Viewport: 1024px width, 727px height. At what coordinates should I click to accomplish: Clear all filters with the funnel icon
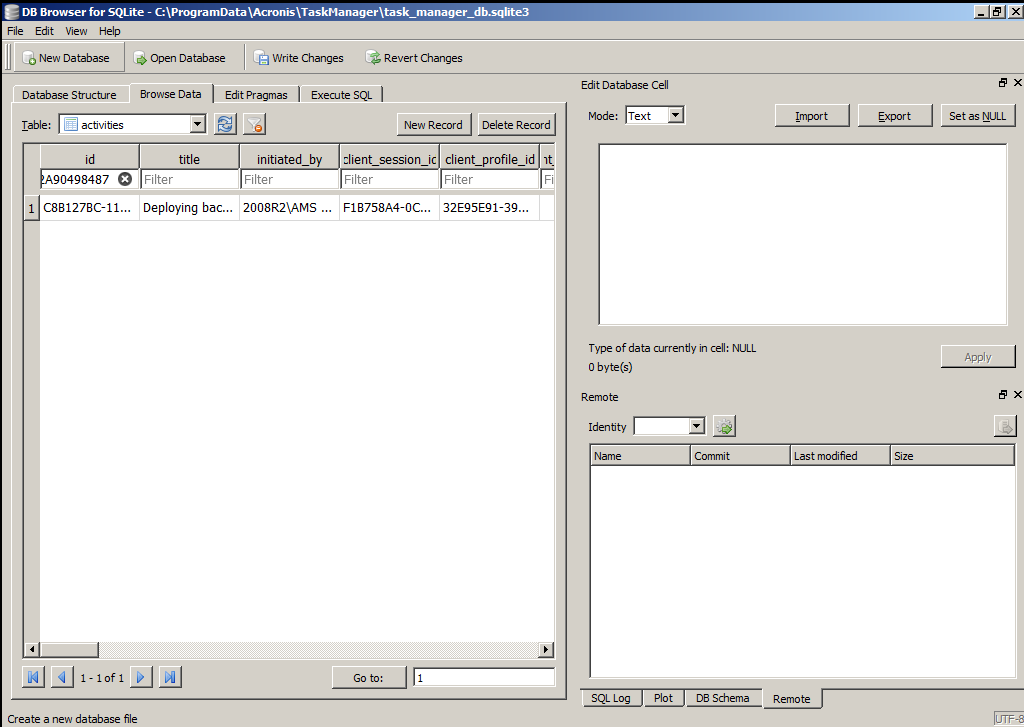click(x=254, y=124)
